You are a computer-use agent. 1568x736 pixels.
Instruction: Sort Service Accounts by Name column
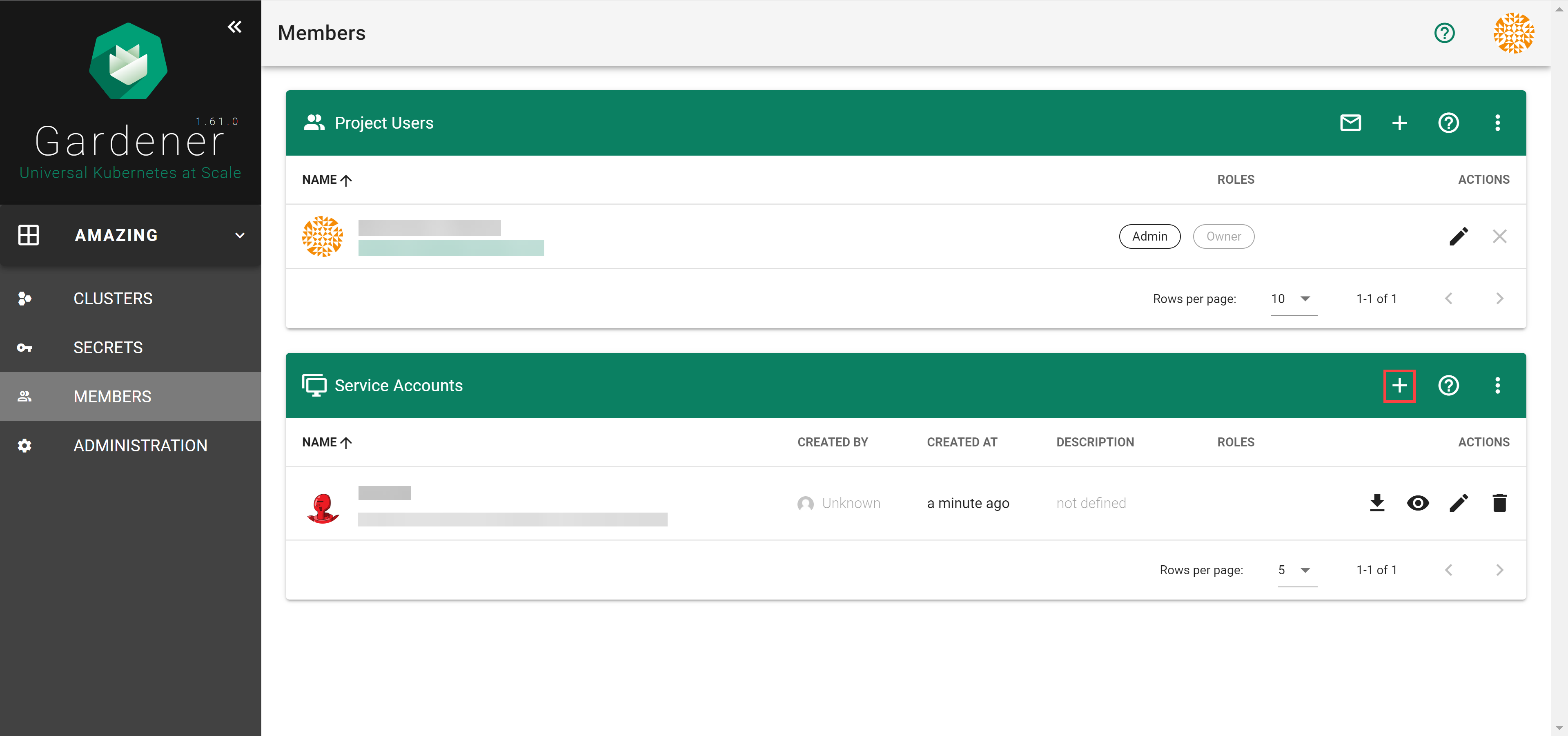(x=327, y=443)
